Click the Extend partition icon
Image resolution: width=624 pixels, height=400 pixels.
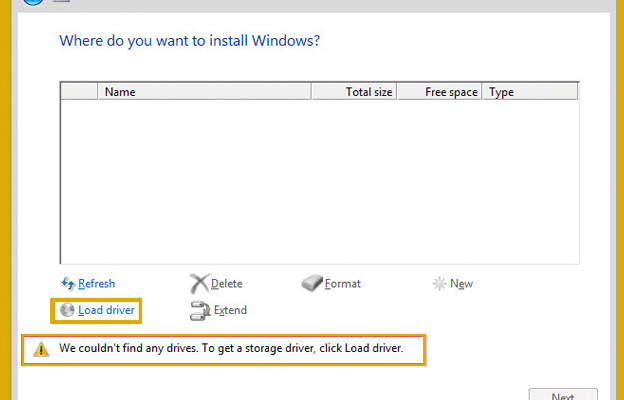coord(198,310)
